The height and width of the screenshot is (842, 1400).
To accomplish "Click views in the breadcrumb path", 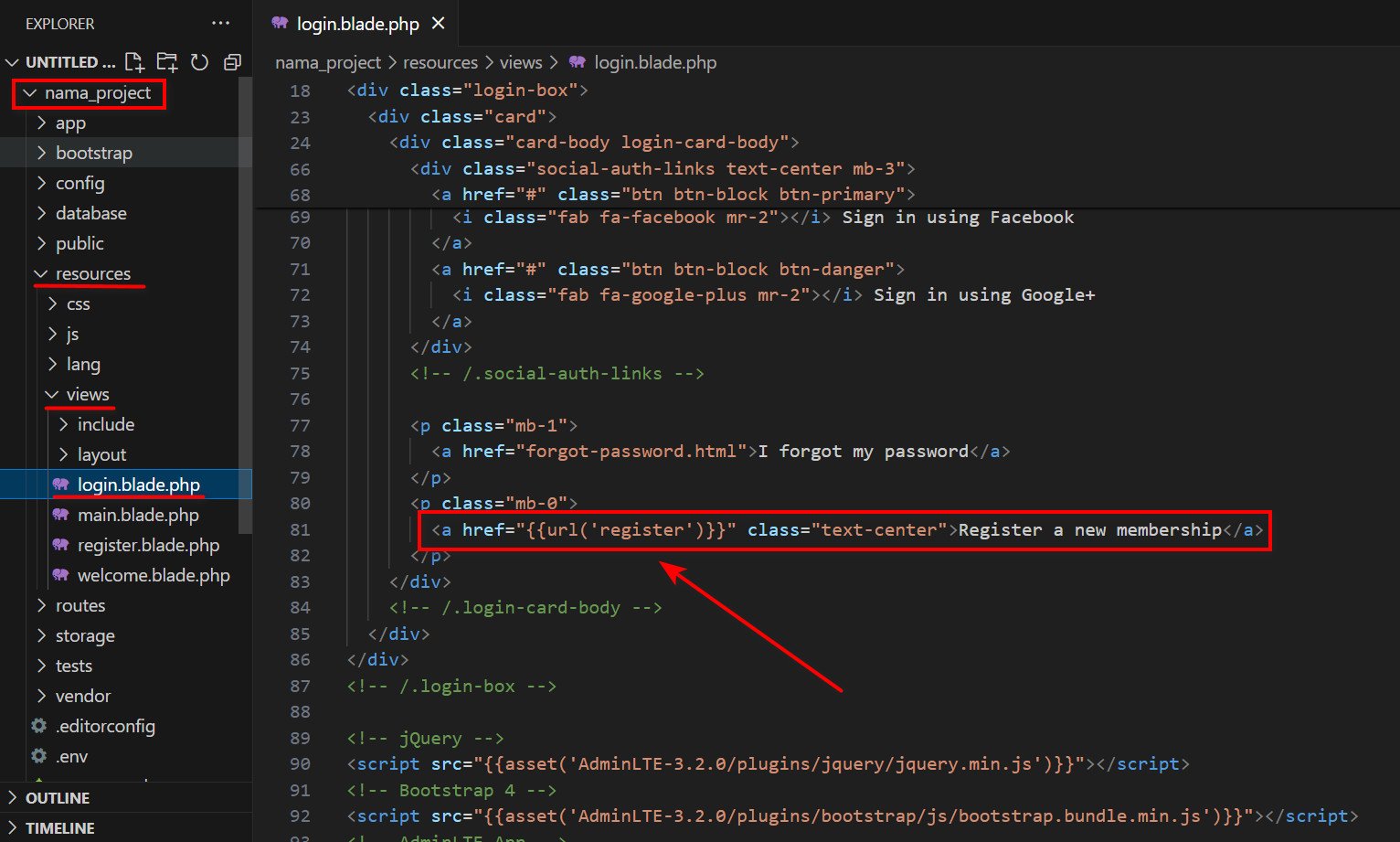I will tap(521, 62).
